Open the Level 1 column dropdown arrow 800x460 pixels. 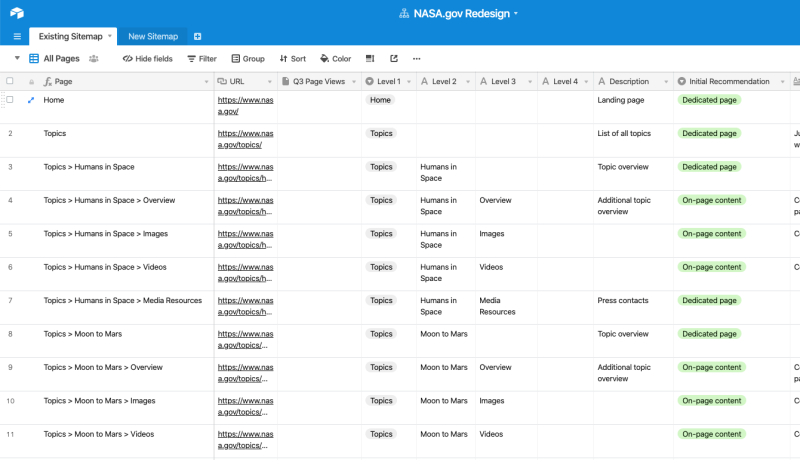point(409,82)
